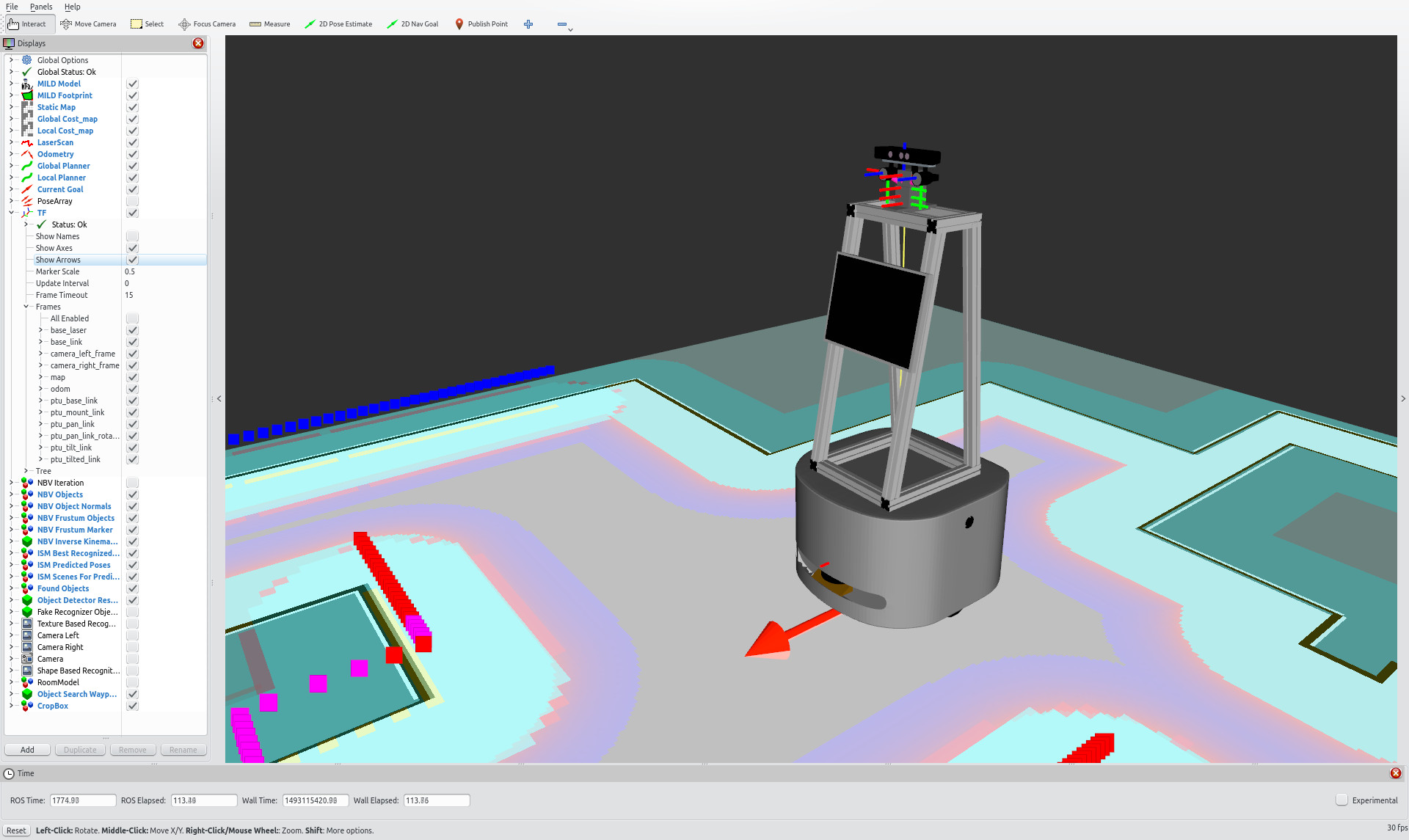Expand the base_link frame entry
Image resolution: width=1409 pixels, height=840 pixels.
[x=40, y=342]
